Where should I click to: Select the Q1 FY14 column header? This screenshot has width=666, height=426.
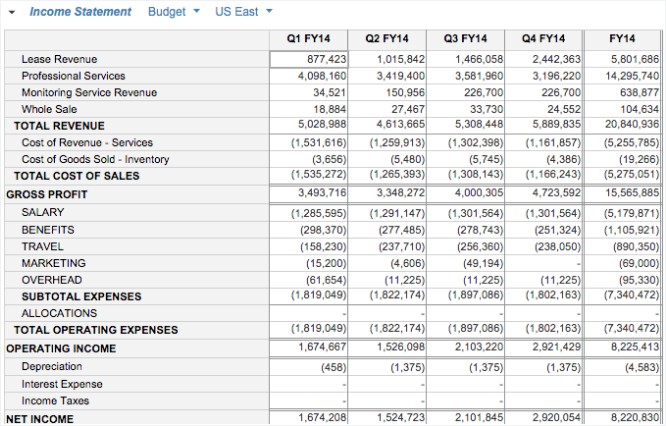pos(309,39)
